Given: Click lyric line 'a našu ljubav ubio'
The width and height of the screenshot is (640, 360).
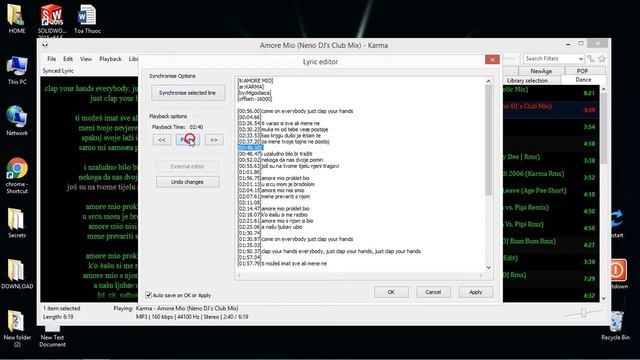Looking at the screenshot, I should (270, 227).
